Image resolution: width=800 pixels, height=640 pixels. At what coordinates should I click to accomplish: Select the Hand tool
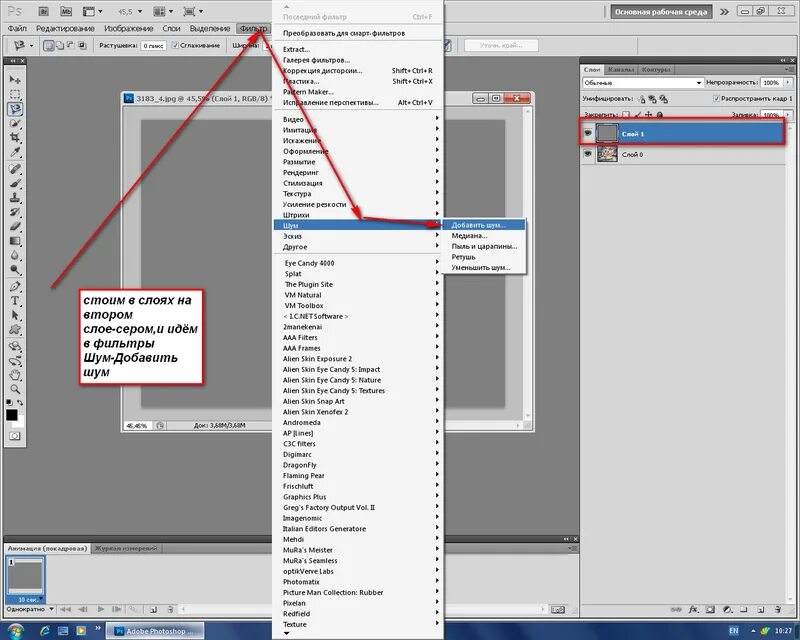click(x=15, y=375)
